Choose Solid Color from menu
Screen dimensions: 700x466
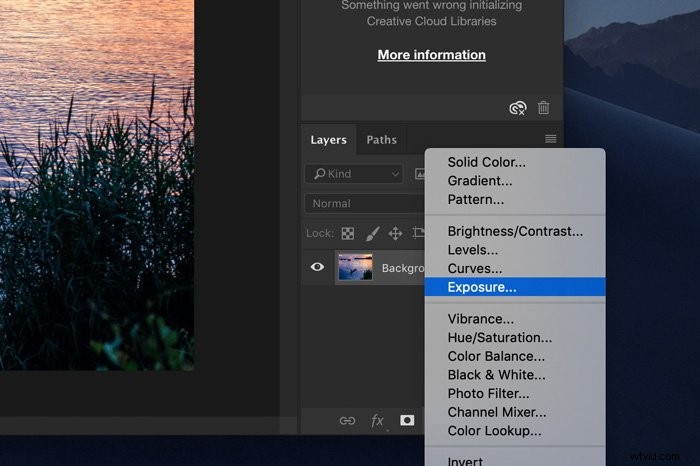pyautogui.click(x=515, y=162)
